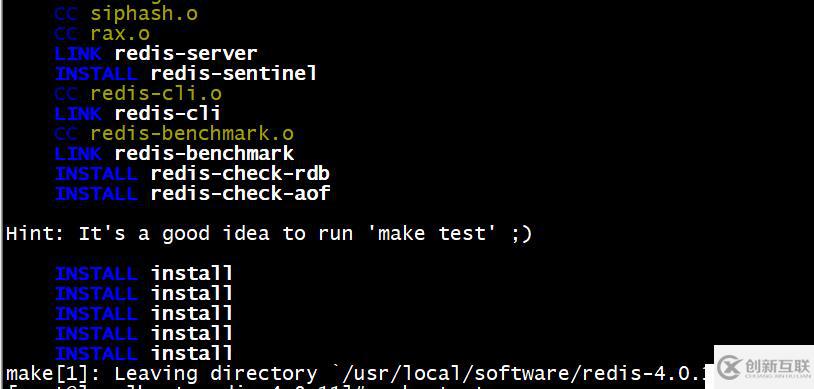Select the redis-check-rdb text

tap(240, 173)
